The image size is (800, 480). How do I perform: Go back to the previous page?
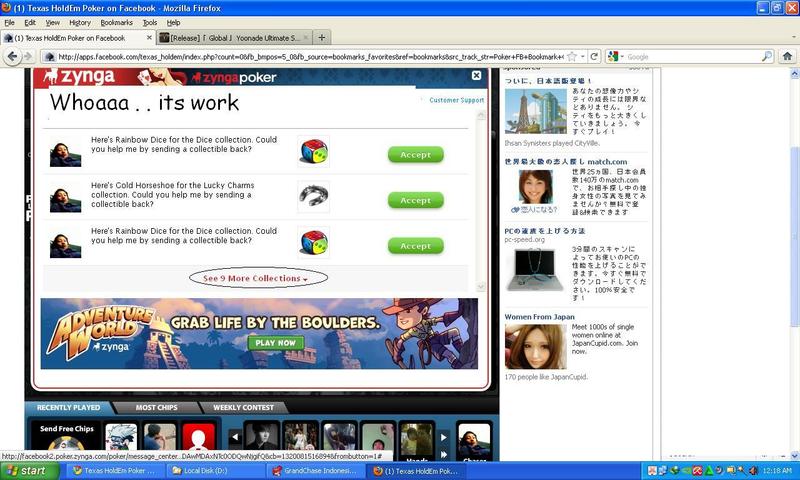[x=12, y=56]
